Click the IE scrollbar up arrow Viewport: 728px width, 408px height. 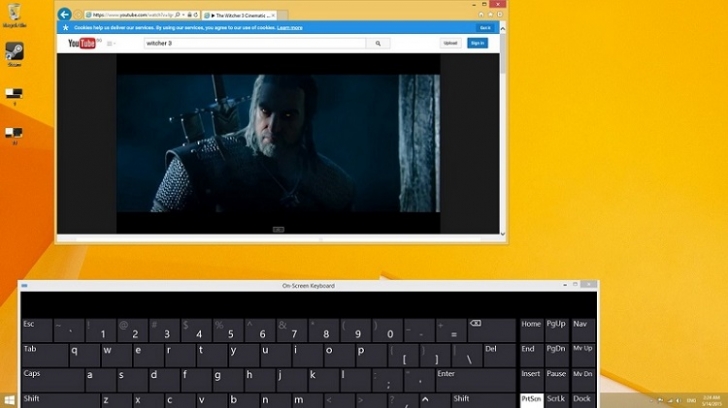click(503, 29)
